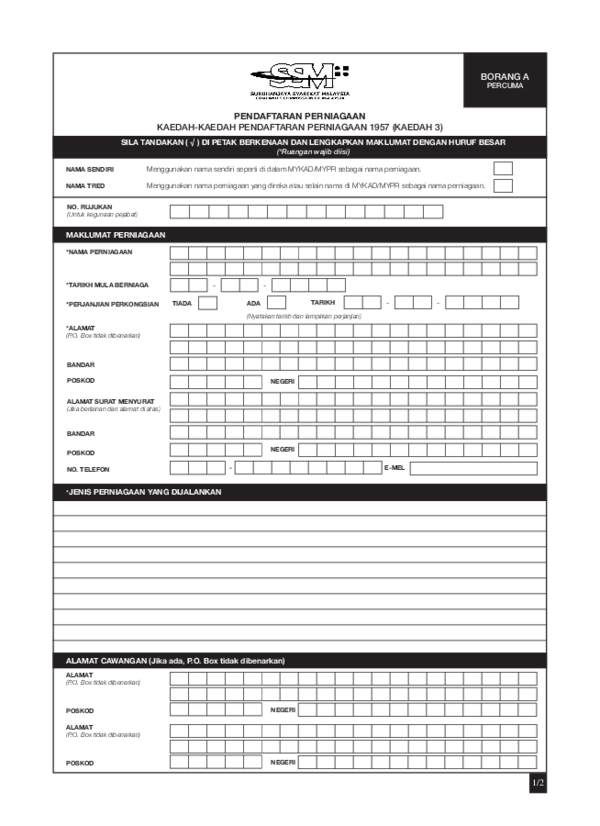Click the NO. RUJUKAN label
The width and height of the screenshot is (600, 826).
(x=90, y=207)
